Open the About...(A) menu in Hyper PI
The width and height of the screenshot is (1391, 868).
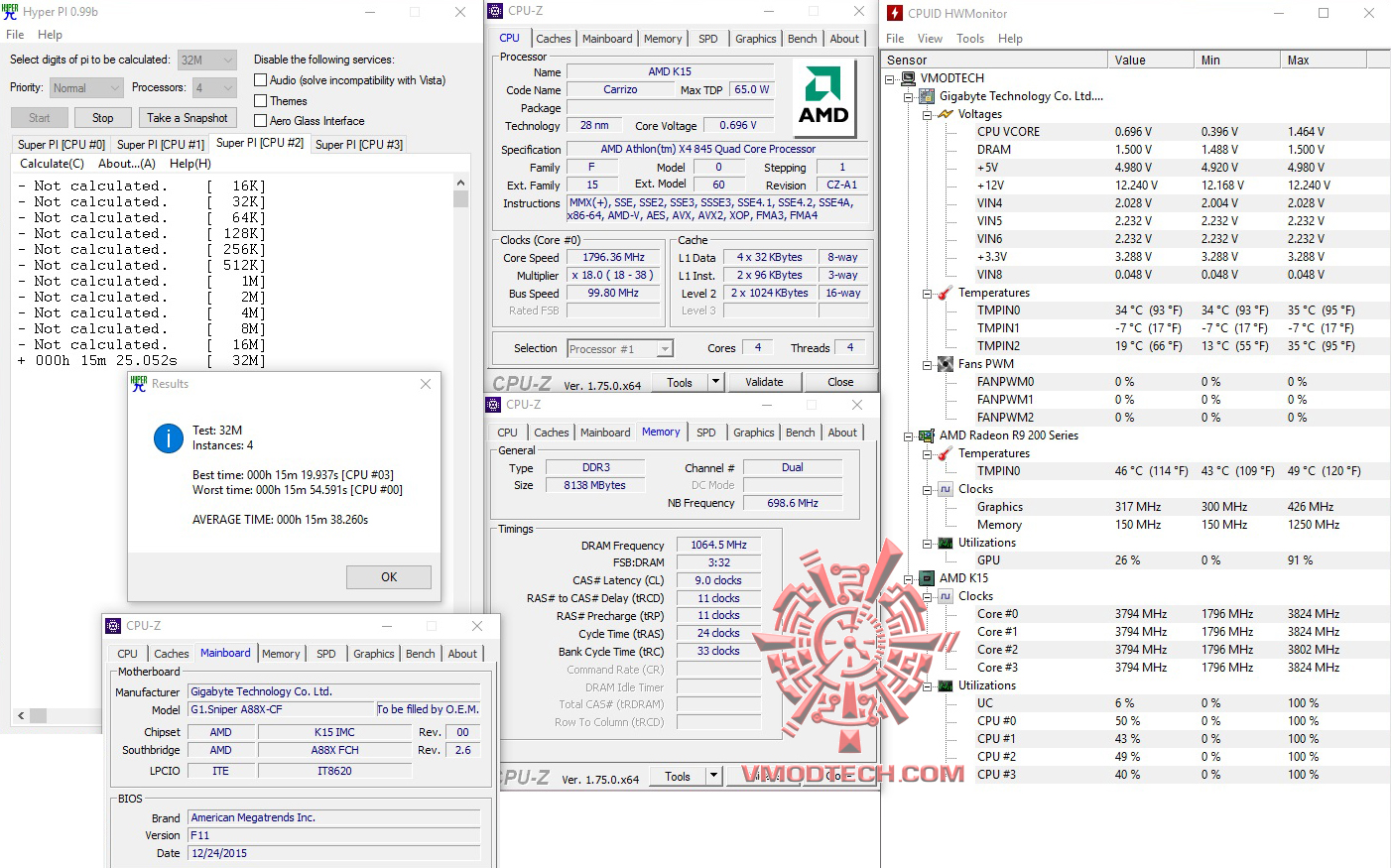point(127,164)
